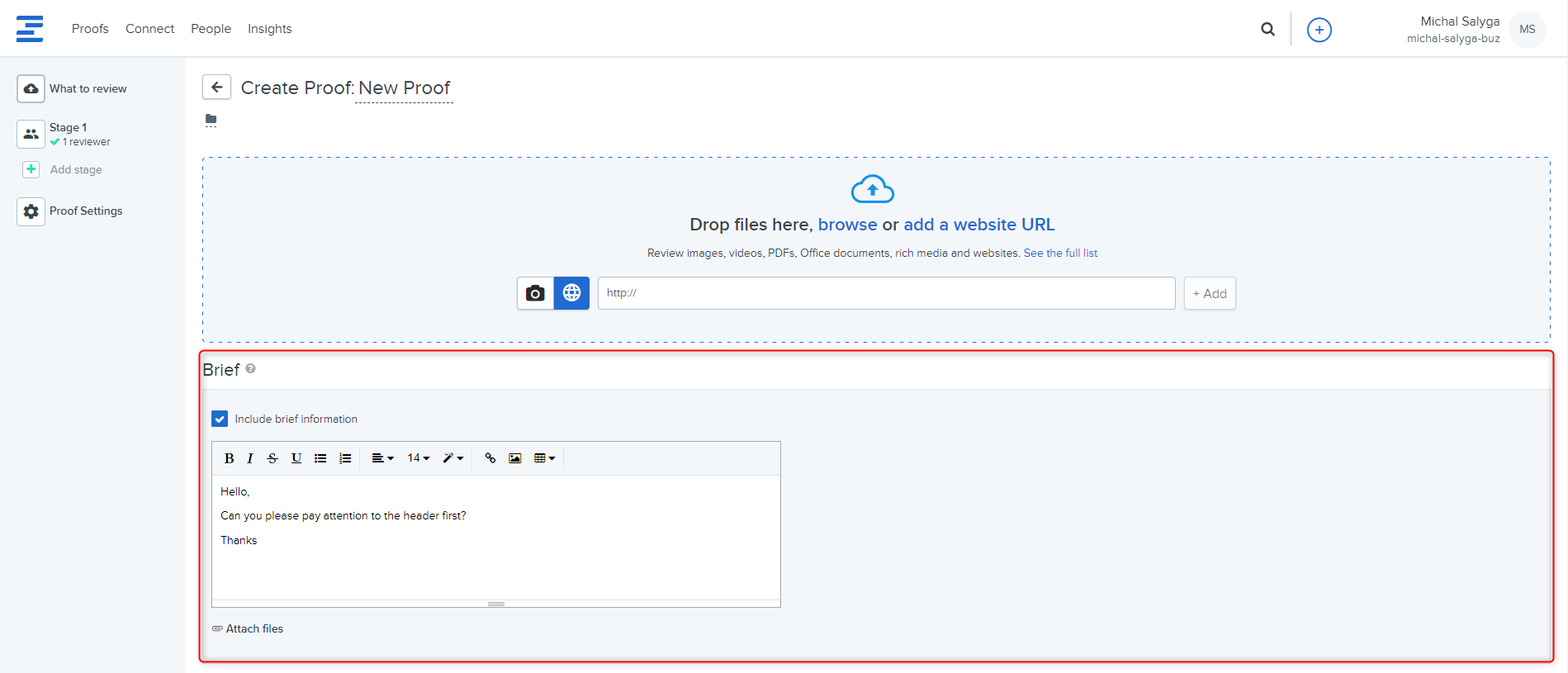Click the Bold formatting icon
The height and width of the screenshot is (673, 1568).
pos(229,458)
